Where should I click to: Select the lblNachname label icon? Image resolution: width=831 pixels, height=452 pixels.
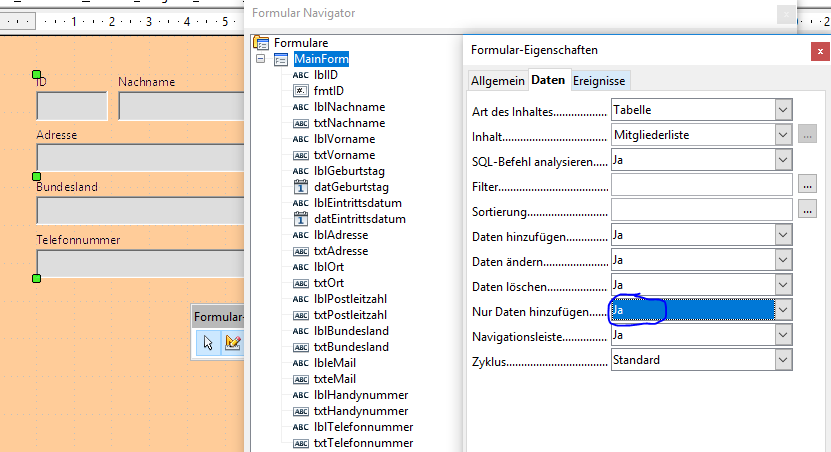click(x=301, y=107)
